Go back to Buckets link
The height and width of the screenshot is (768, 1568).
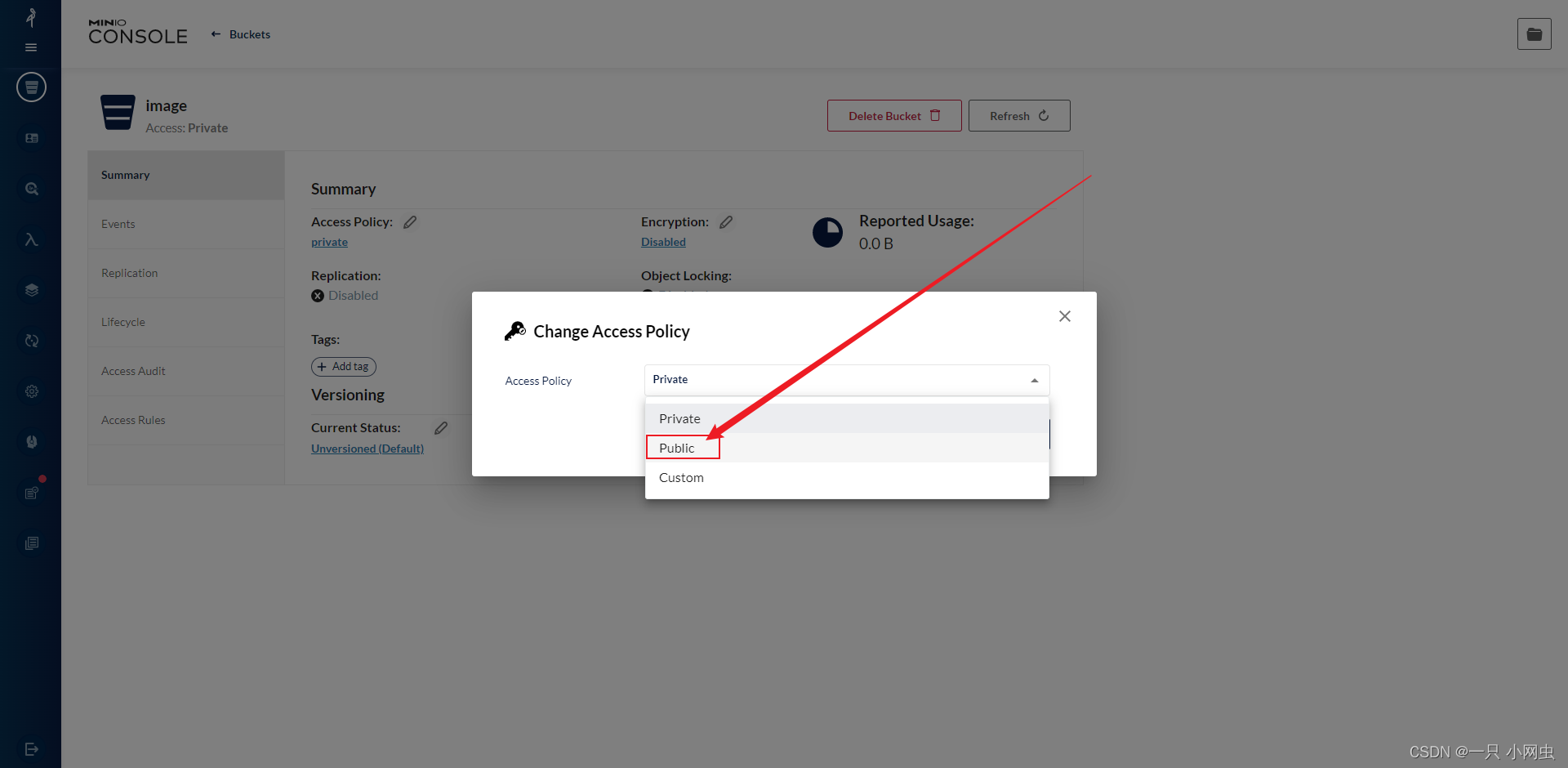[x=250, y=34]
